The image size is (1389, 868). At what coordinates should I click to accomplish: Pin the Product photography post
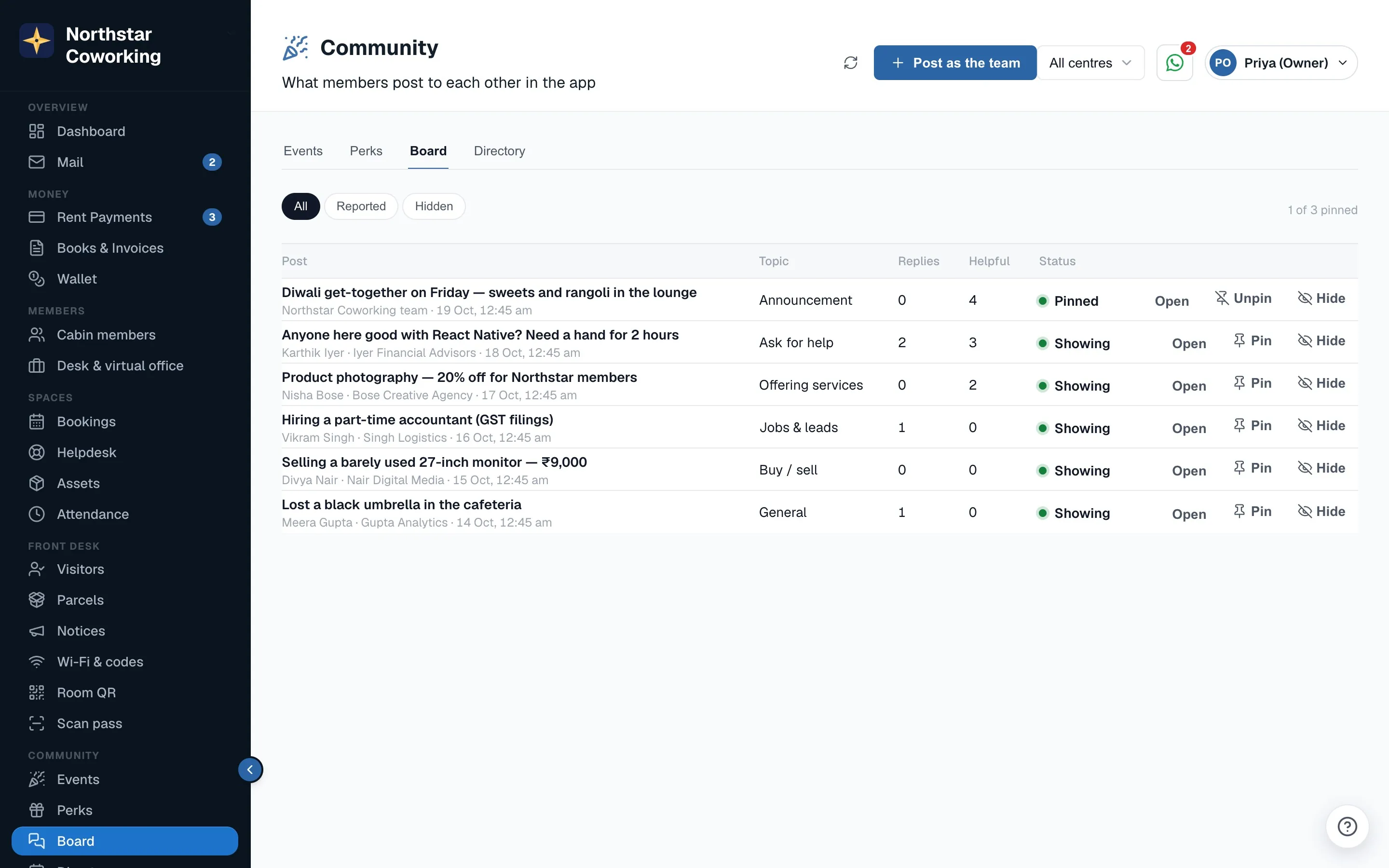(x=1253, y=383)
